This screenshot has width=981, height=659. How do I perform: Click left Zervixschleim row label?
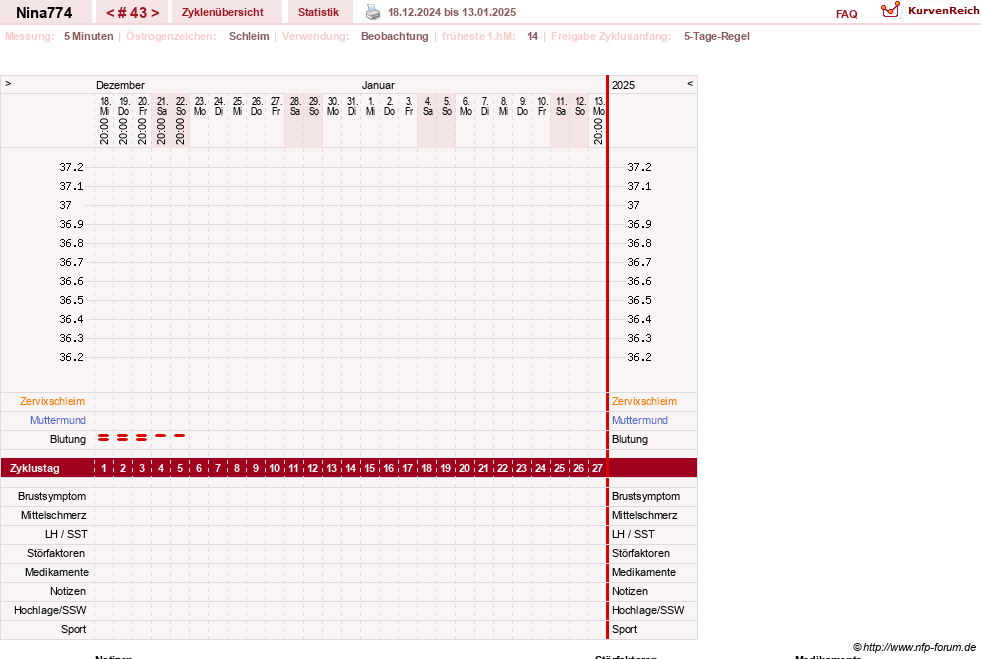point(53,401)
